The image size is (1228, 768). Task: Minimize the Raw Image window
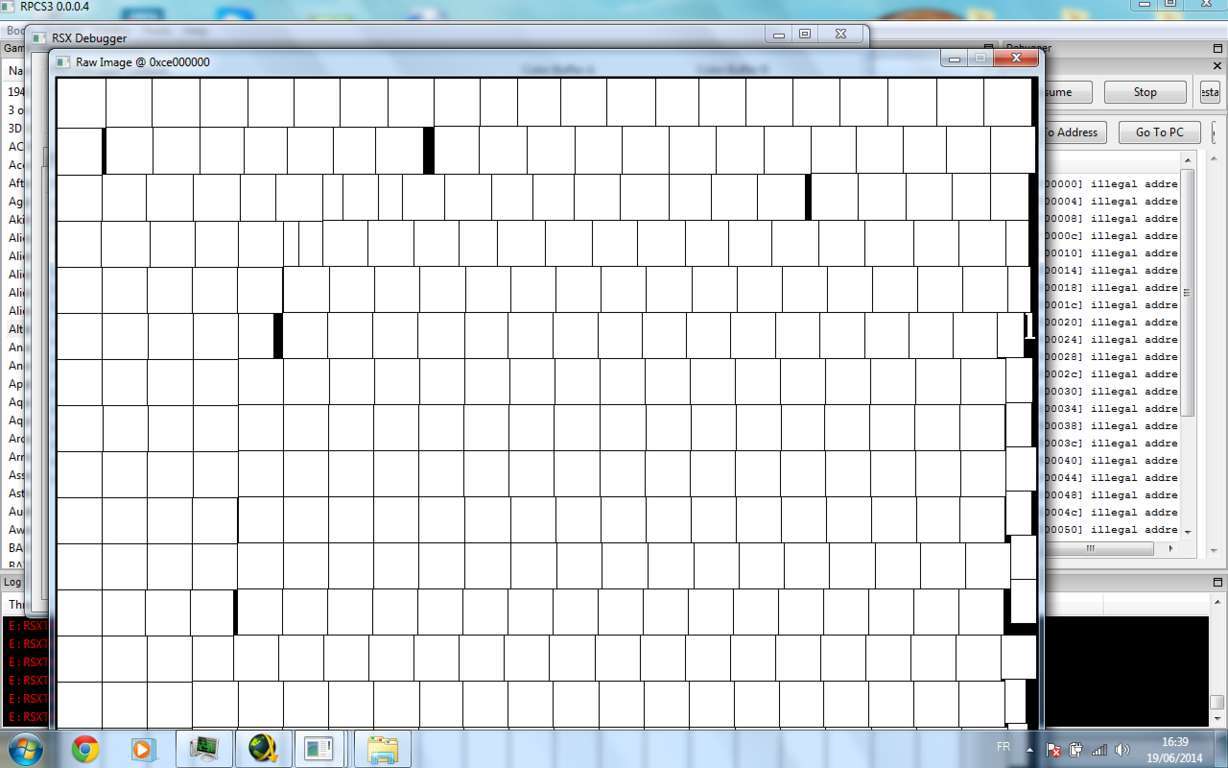pos(954,59)
